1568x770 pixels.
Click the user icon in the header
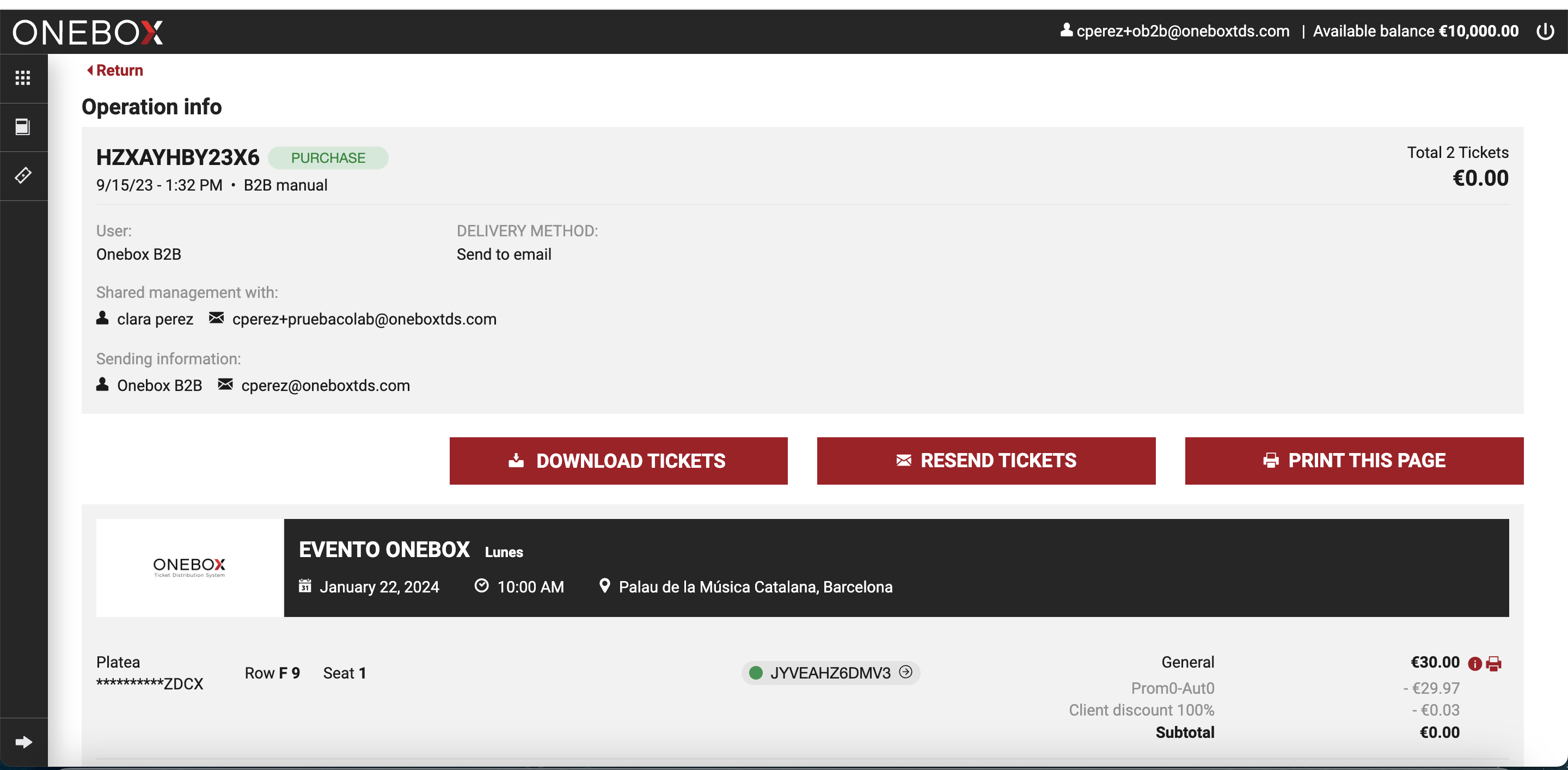[x=1066, y=30]
